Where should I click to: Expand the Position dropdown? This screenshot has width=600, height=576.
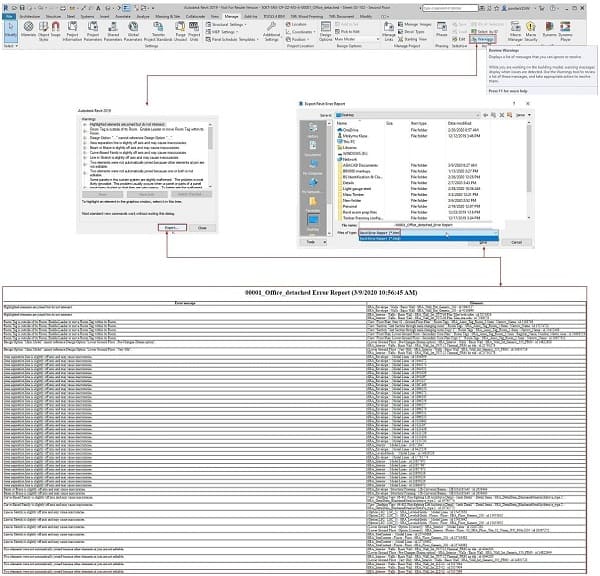[x=298, y=39]
